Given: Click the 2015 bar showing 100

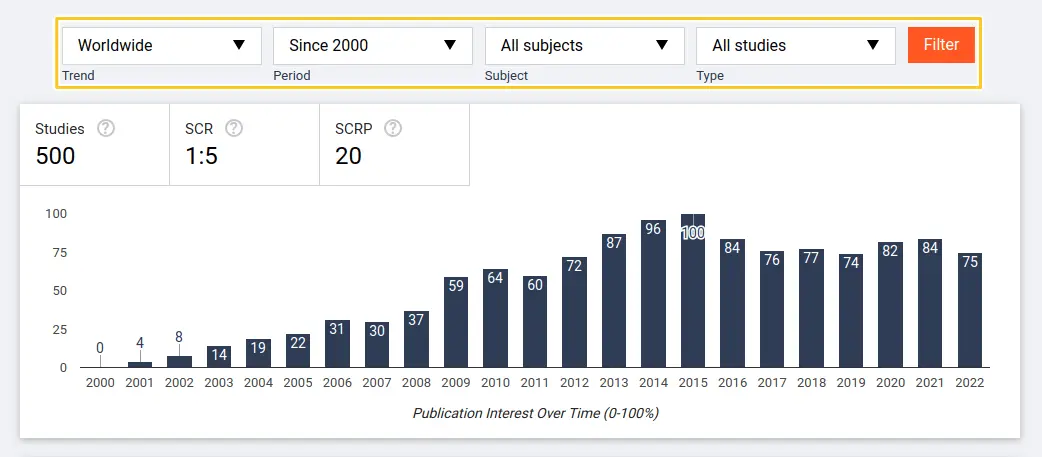Looking at the screenshot, I should point(693,291).
